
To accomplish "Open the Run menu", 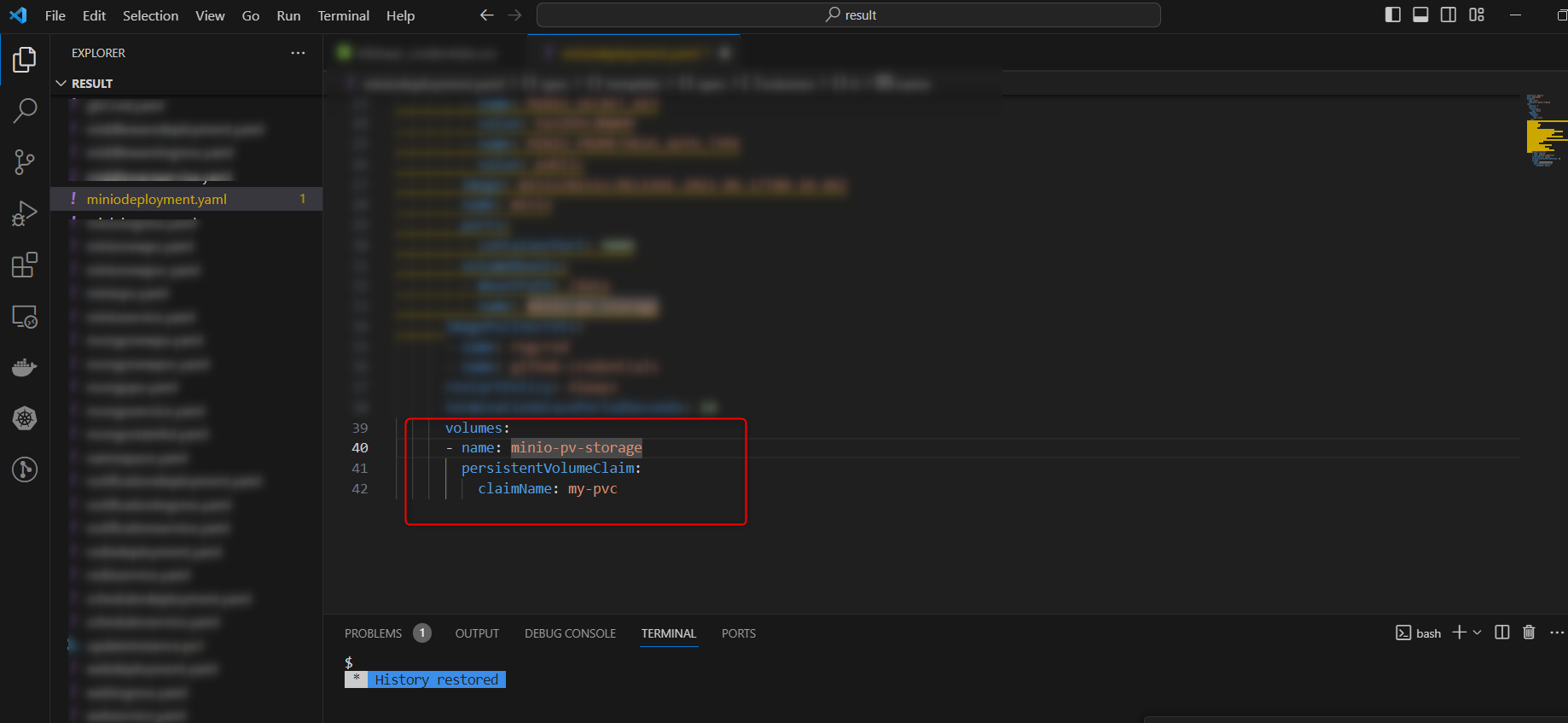I will pyautogui.click(x=288, y=15).
